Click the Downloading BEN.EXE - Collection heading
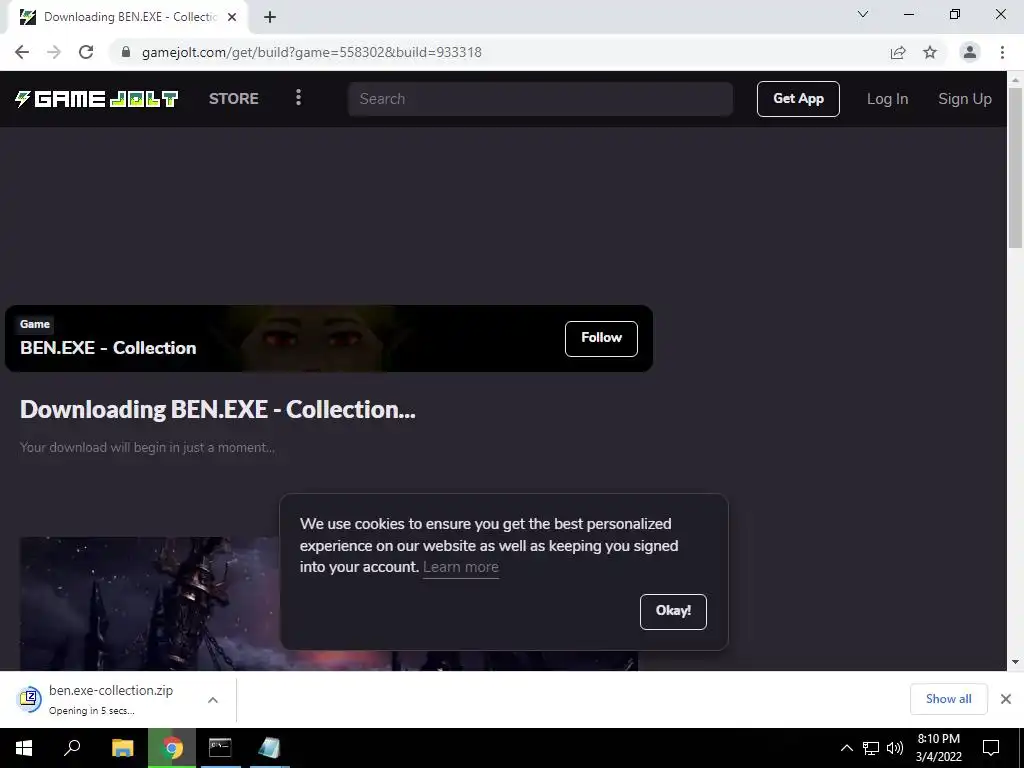This screenshot has width=1024, height=768. pyautogui.click(x=217, y=409)
